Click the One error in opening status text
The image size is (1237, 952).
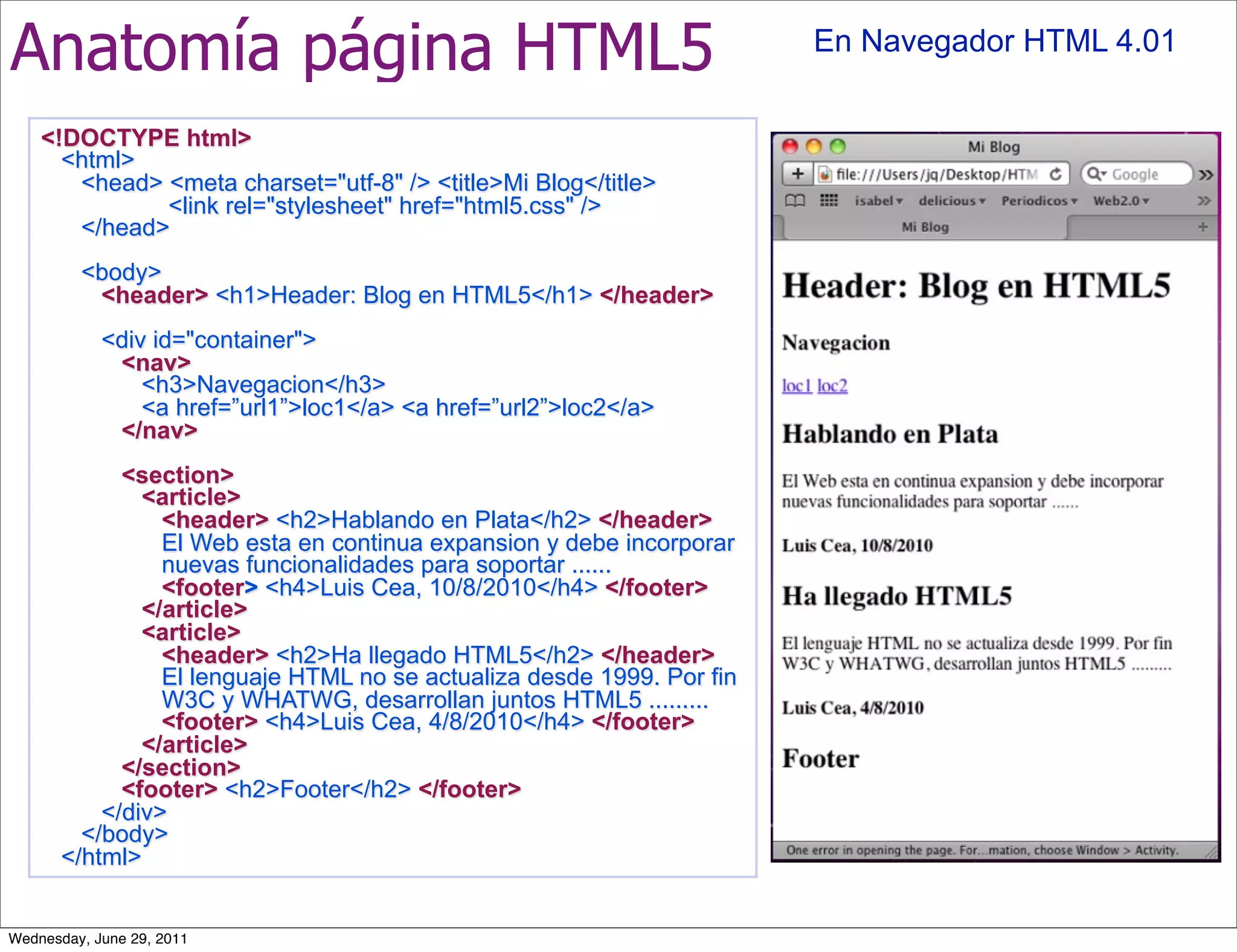pos(982,850)
